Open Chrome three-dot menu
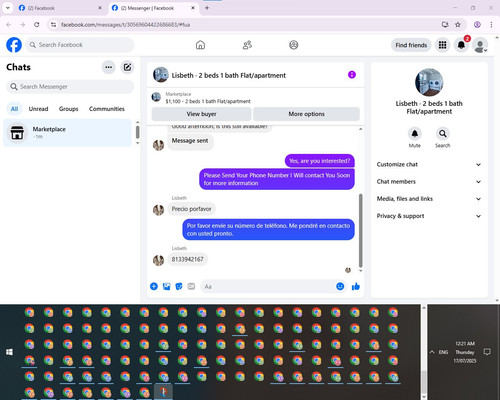The width and height of the screenshot is (500, 400). [491, 25]
